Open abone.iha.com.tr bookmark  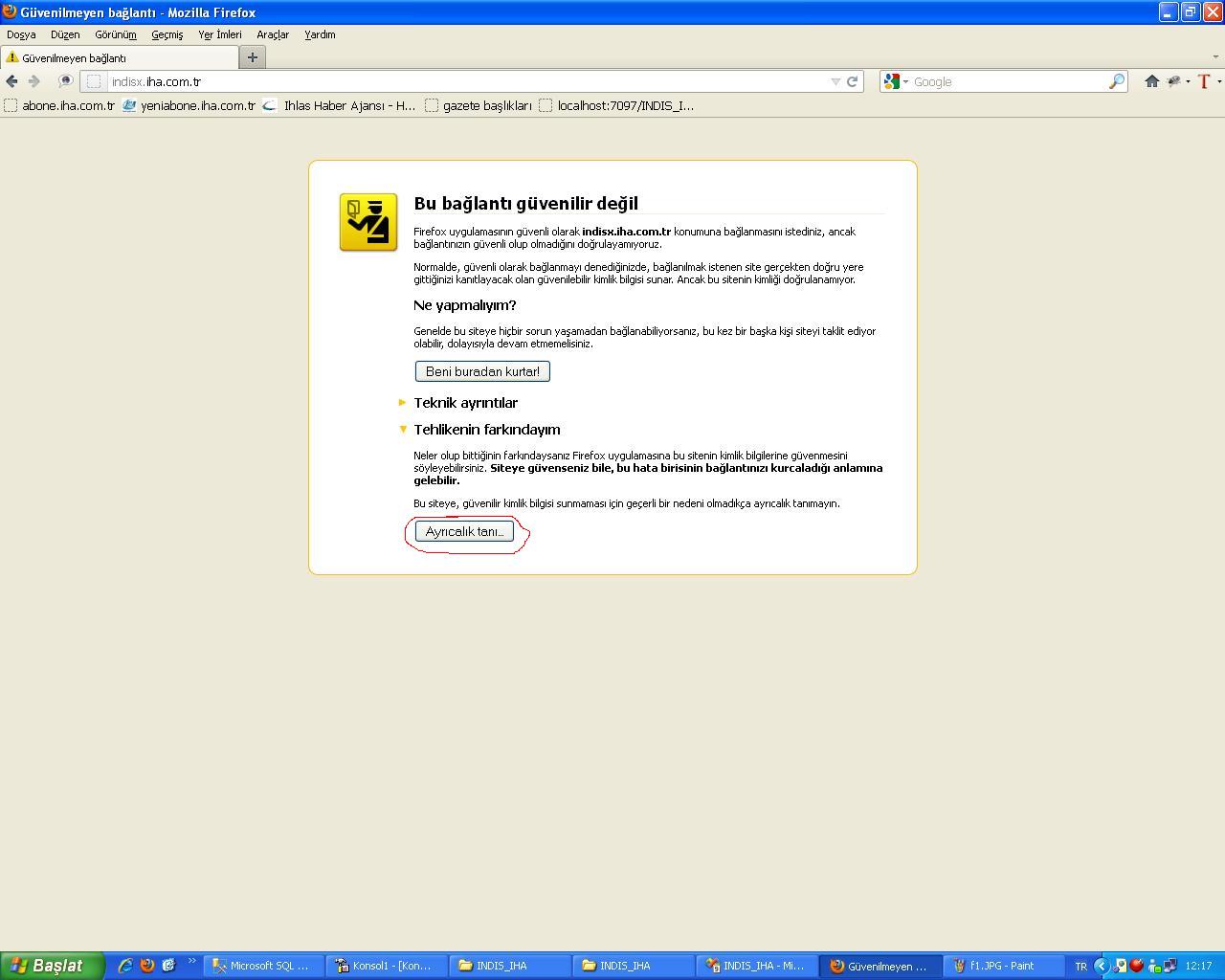(x=59, y=106)
